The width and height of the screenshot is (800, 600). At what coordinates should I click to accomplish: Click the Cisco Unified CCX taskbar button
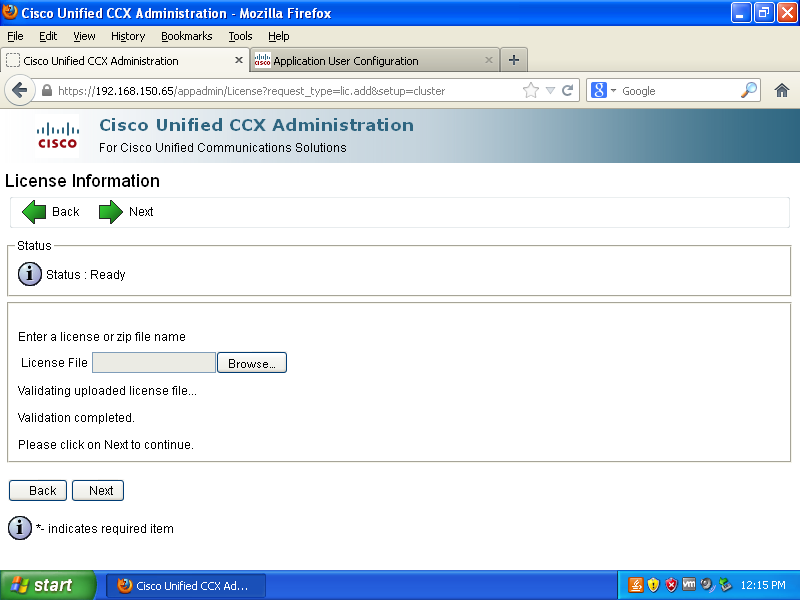coord(185,585)
